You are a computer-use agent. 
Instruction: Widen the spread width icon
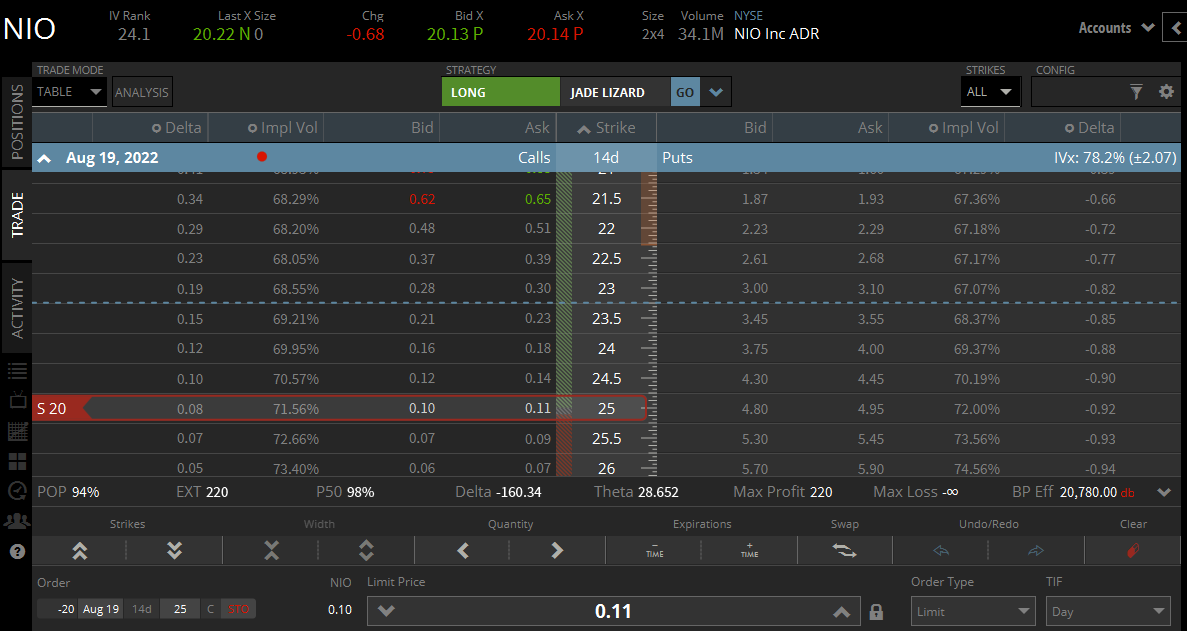click(x=366, y=550)
